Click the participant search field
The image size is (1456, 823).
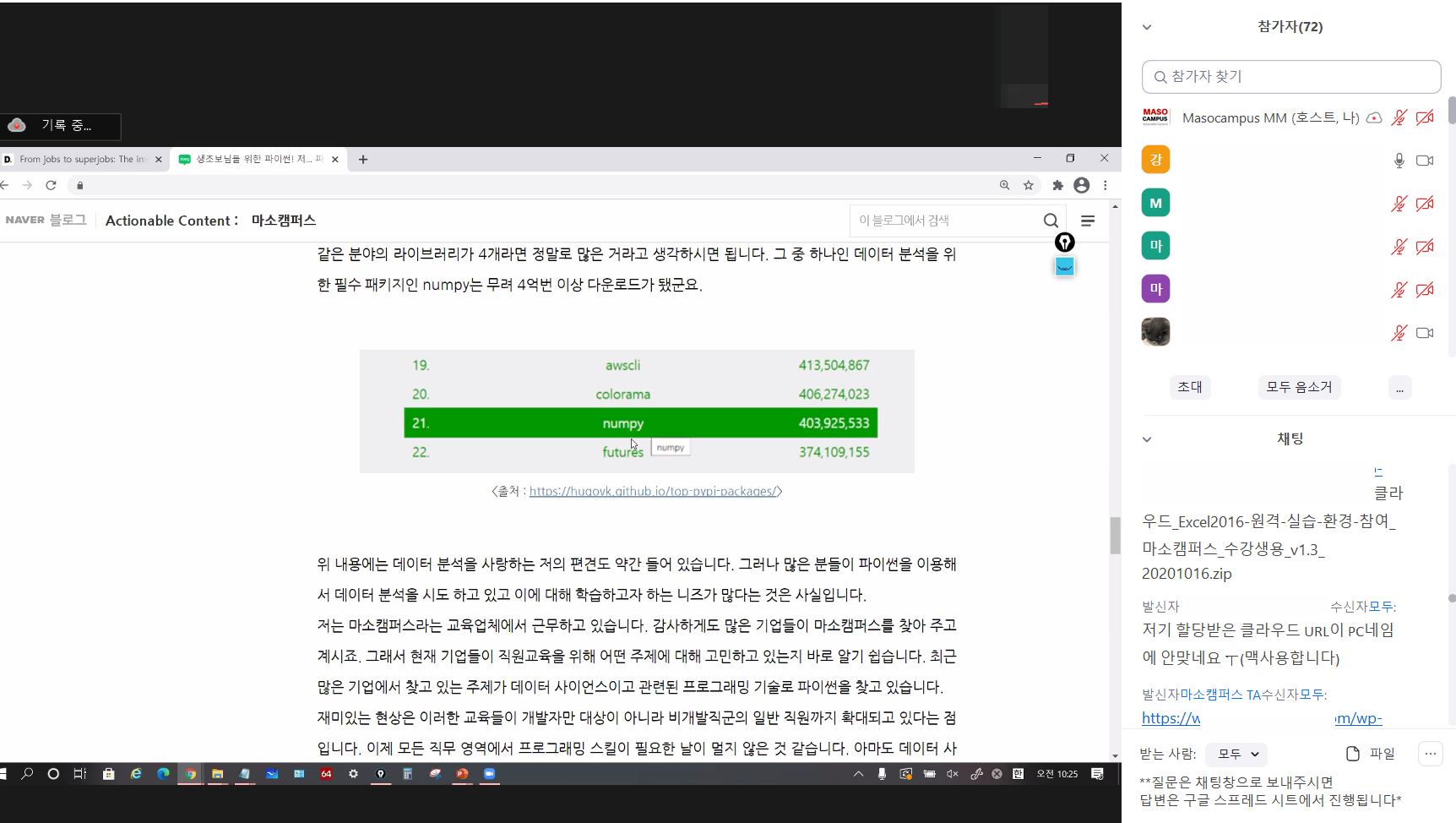1290,77
